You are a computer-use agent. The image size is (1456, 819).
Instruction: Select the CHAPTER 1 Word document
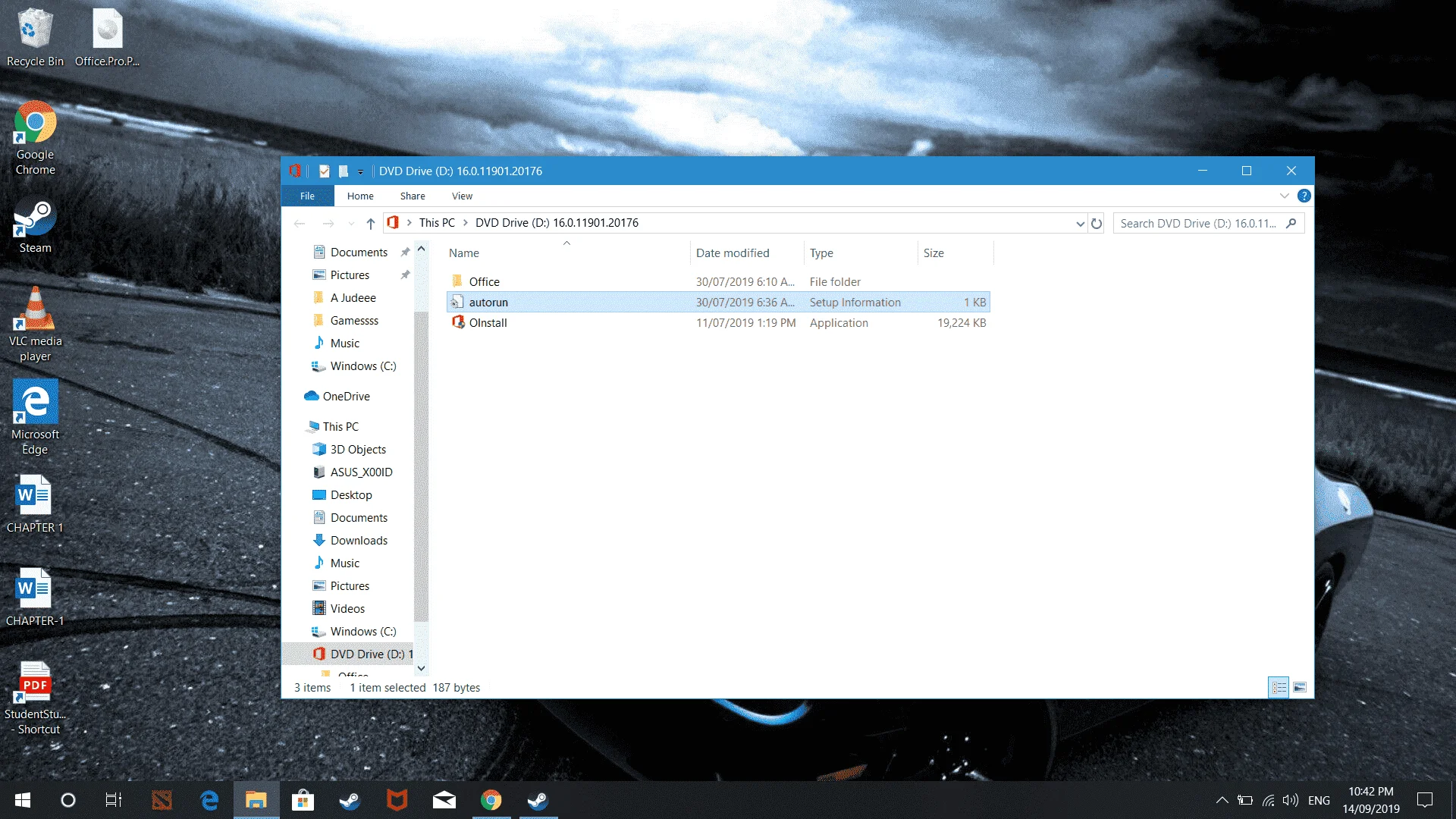coord(35,504)
